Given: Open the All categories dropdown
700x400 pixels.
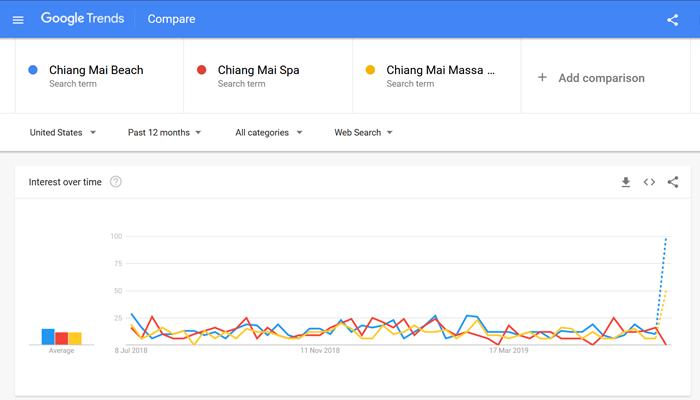Looking at the screenshot, I should point(269,133).
